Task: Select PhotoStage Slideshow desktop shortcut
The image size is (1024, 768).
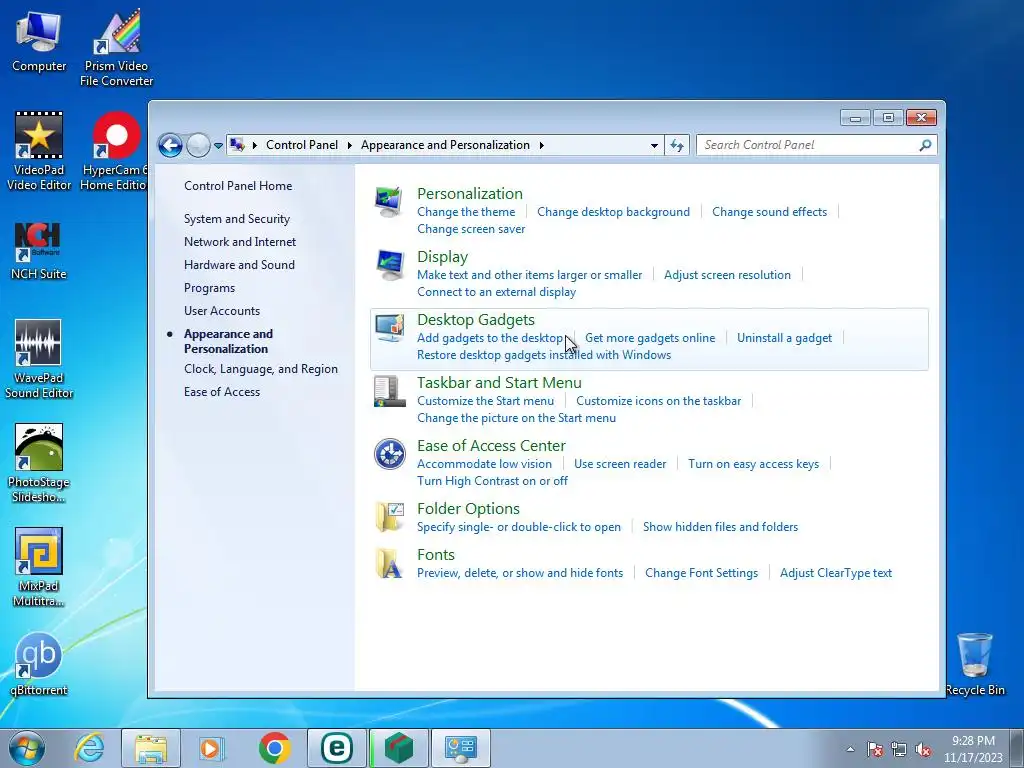Action: point(39,463)
